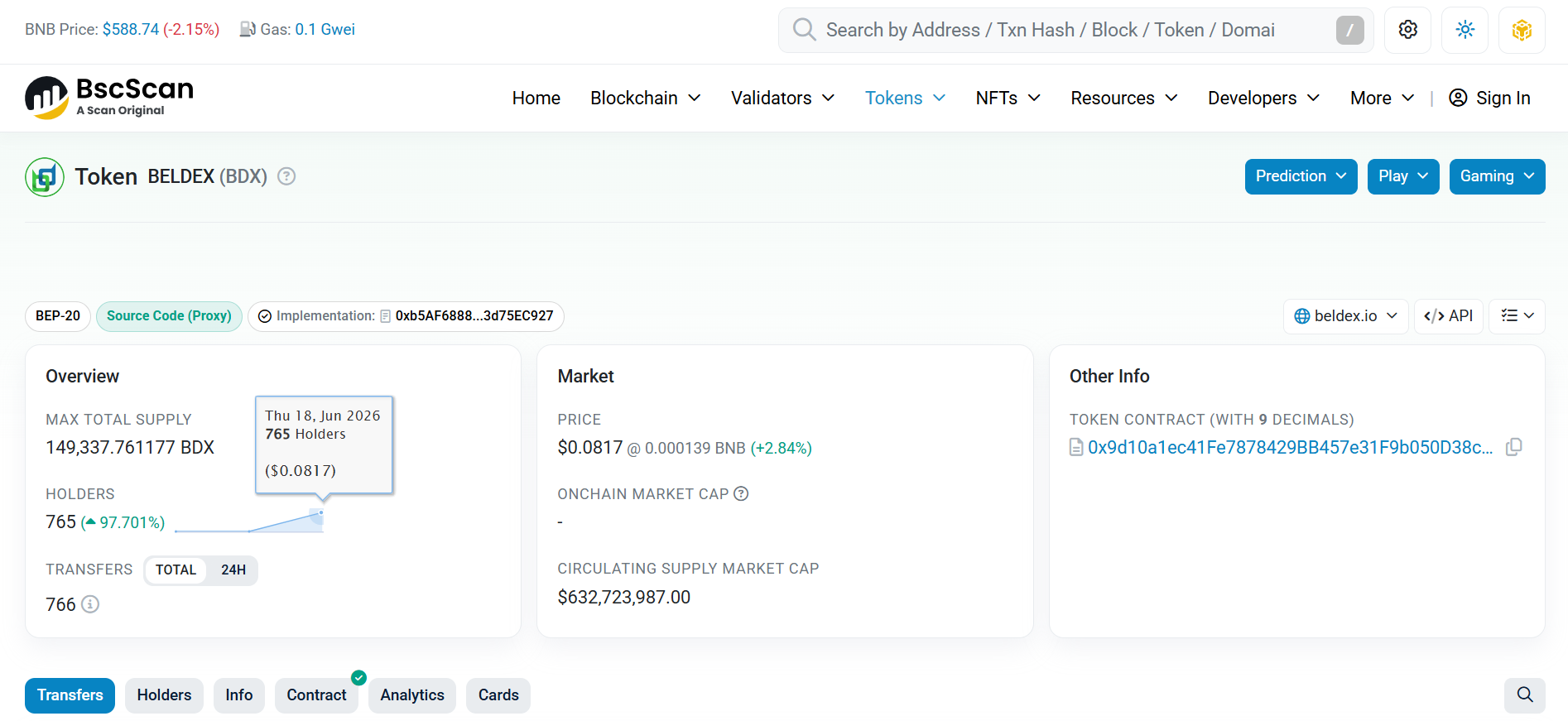This screenshot has width=1568, height=721.
Task: Click the Onchain Market Cap help icon
Action: [x=742, y=494]
